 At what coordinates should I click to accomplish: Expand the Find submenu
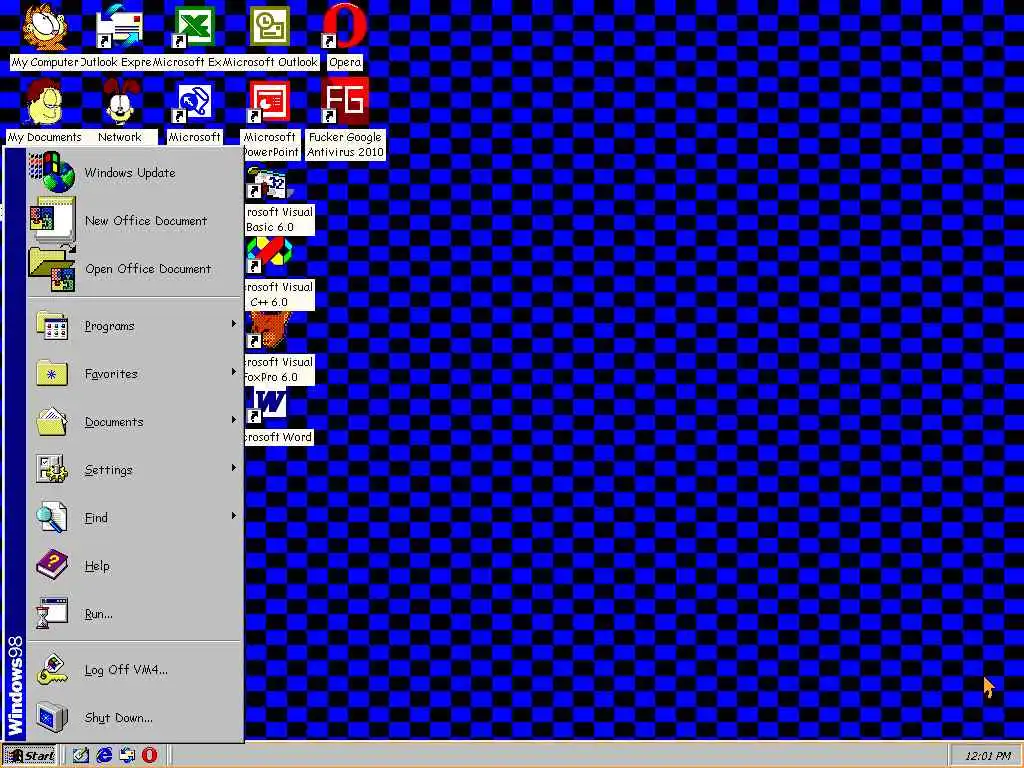click(x=135, y=517)
